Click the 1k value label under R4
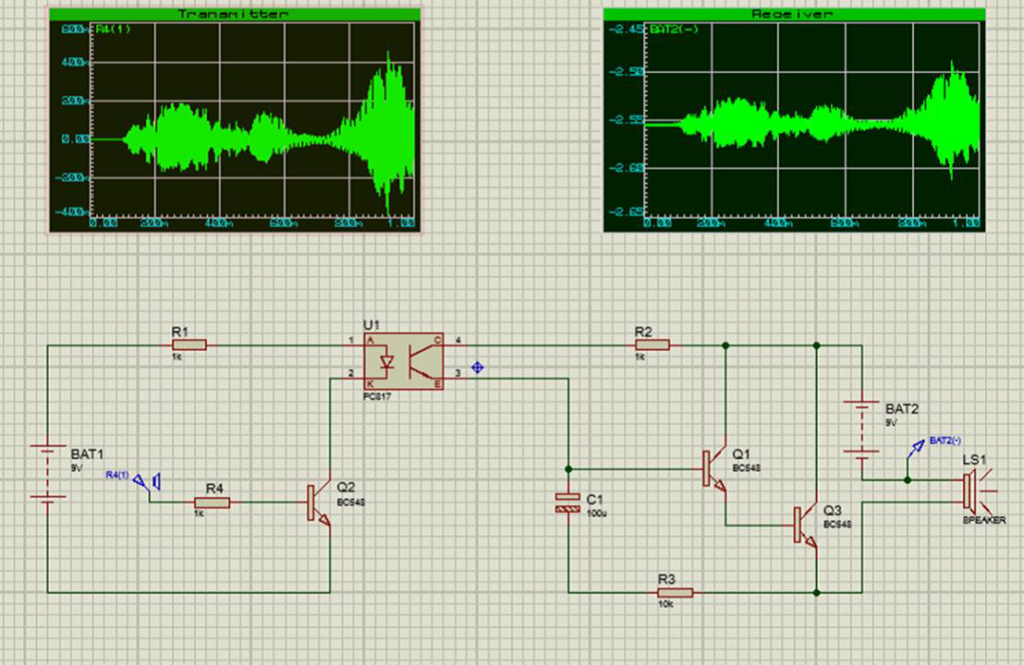 coord(199,514)
